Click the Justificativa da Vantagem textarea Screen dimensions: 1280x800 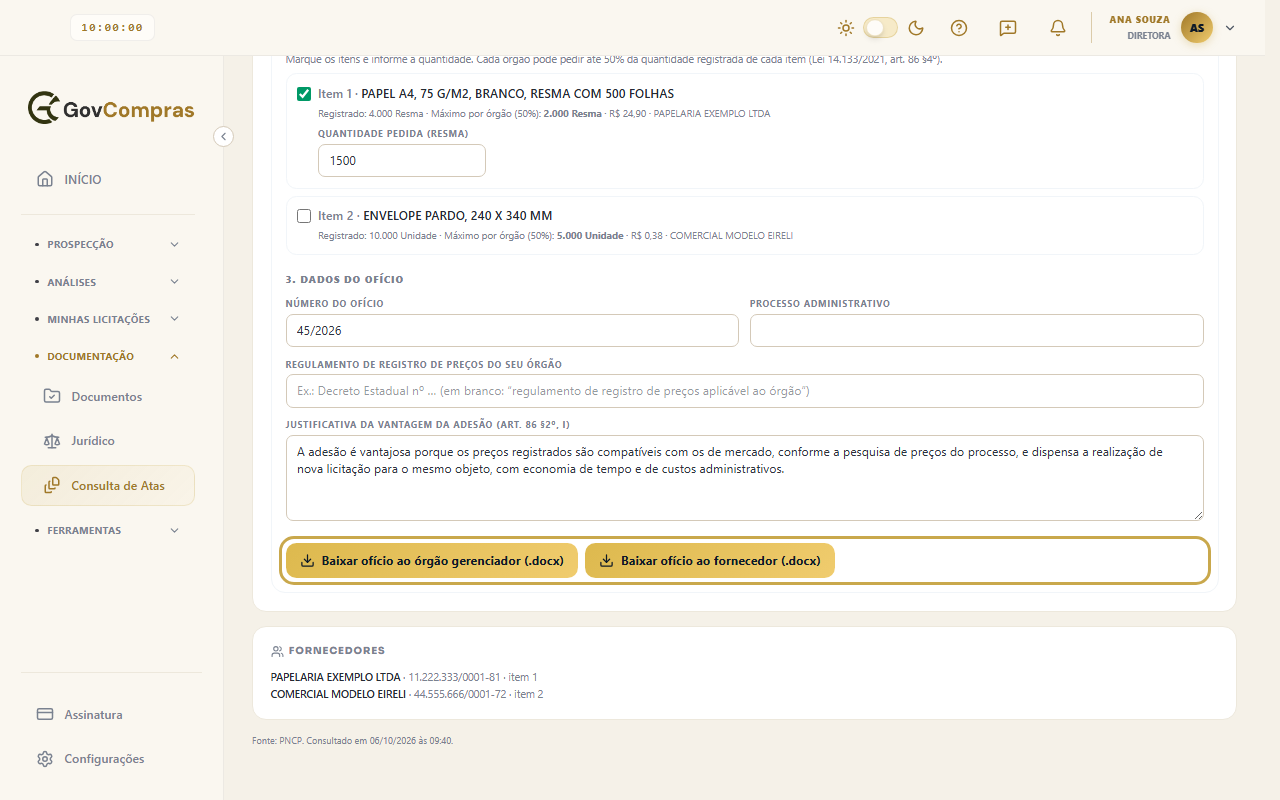(x=744, y=478)
